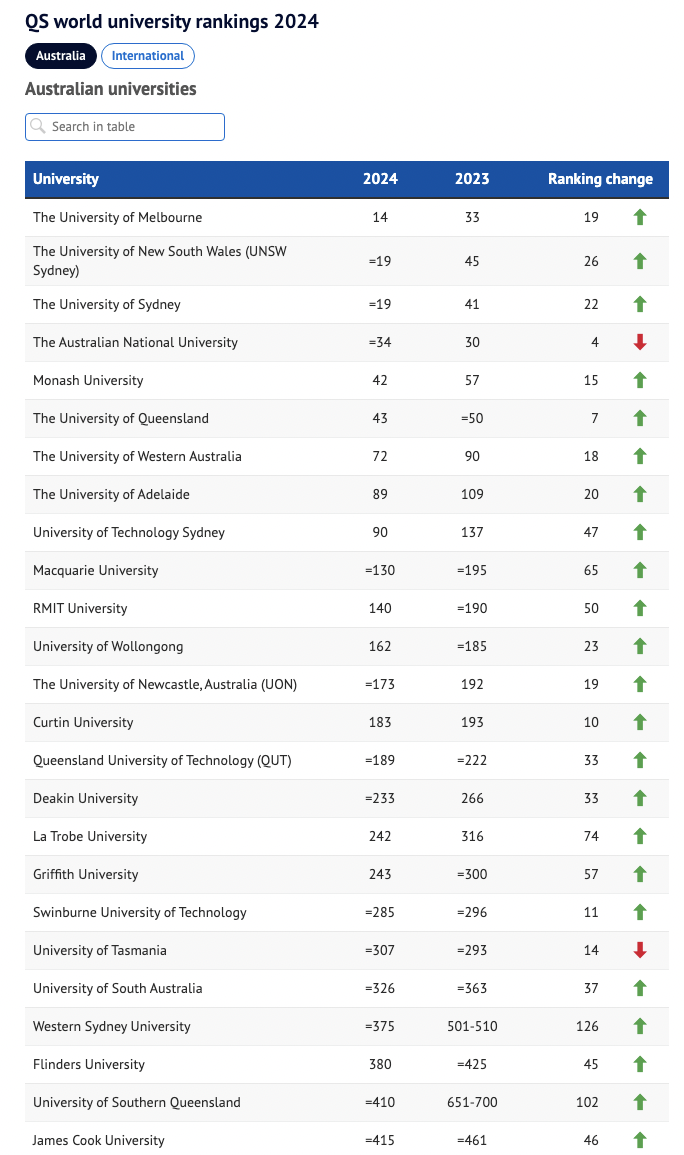Click the search magnifier icon
Screen dimensions: 684x1155
tap(39, 127)
